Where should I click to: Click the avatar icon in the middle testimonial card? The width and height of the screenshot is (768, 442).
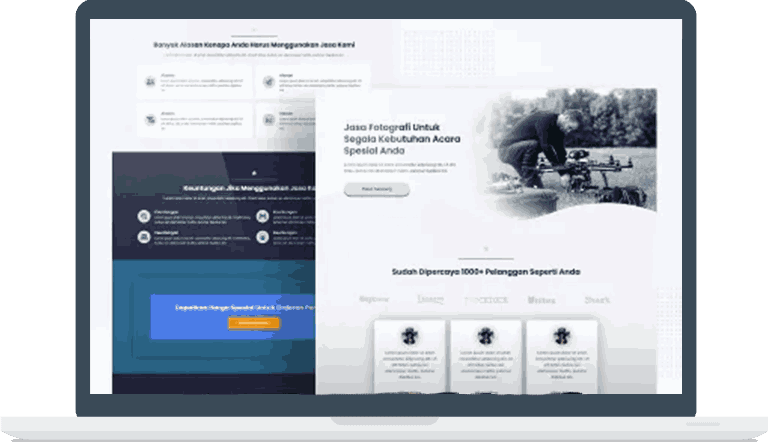coord(485,335)
